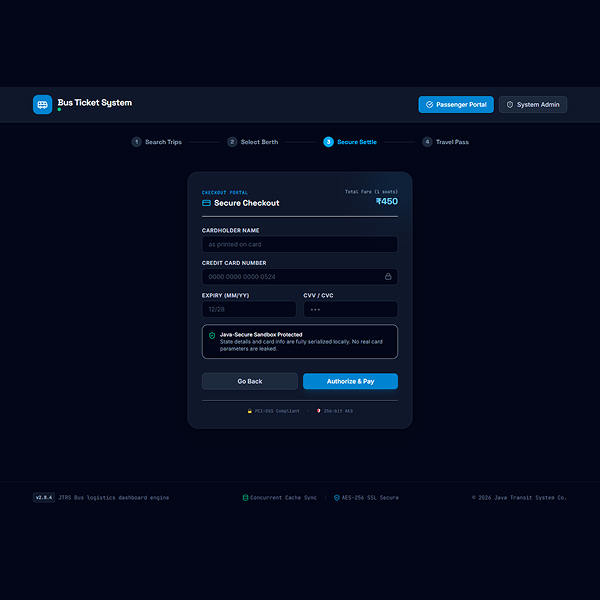Select the Secure Settle step

(x=350, y=142)
